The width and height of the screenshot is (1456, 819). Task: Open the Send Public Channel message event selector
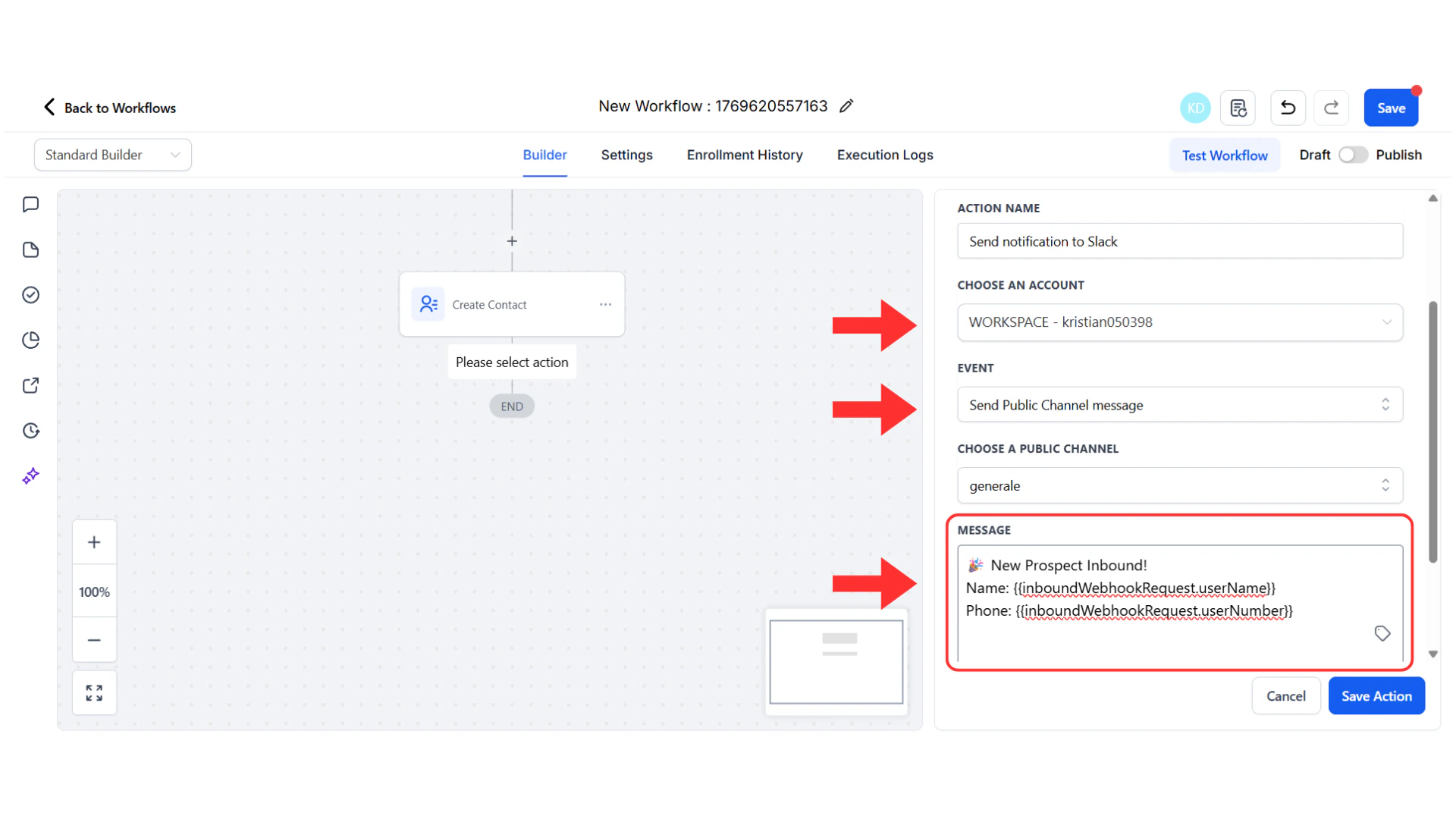1179,404
